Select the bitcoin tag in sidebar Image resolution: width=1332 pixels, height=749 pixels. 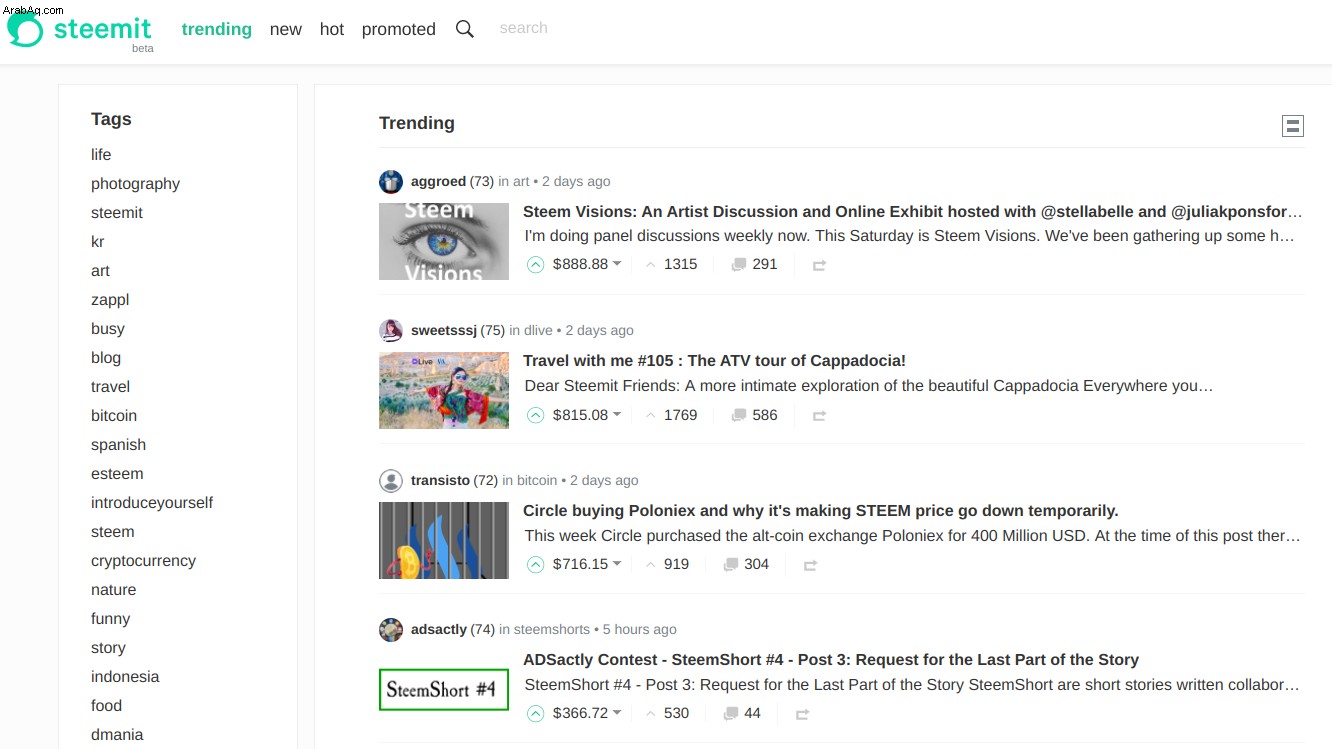tap(114, 416)
